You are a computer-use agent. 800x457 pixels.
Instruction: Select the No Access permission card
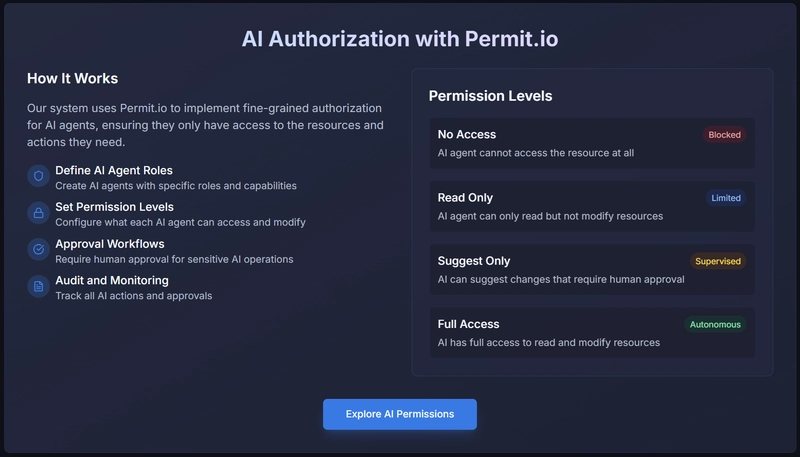coord(591,143)
